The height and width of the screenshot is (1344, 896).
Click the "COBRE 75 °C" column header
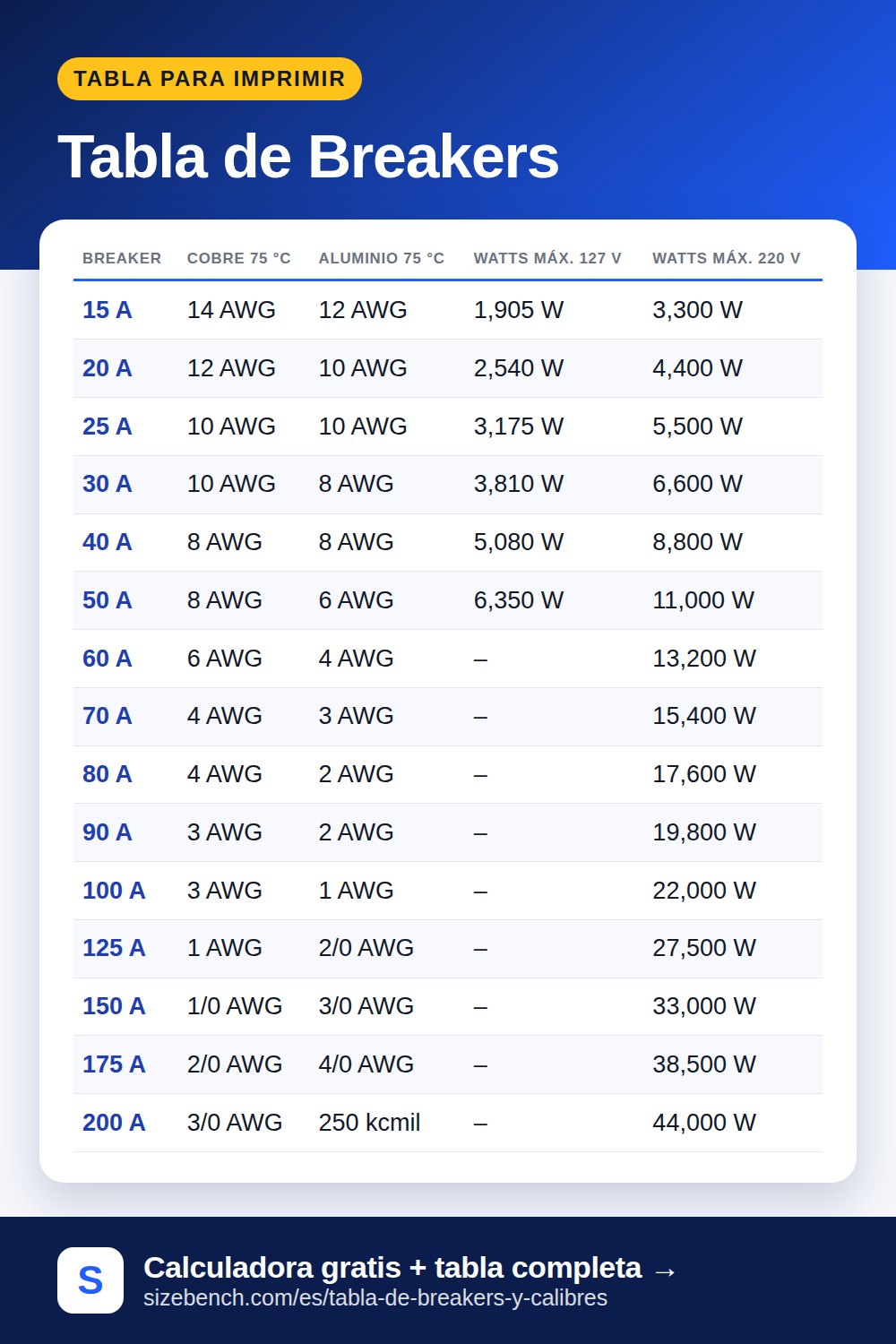tap(239, 258)
